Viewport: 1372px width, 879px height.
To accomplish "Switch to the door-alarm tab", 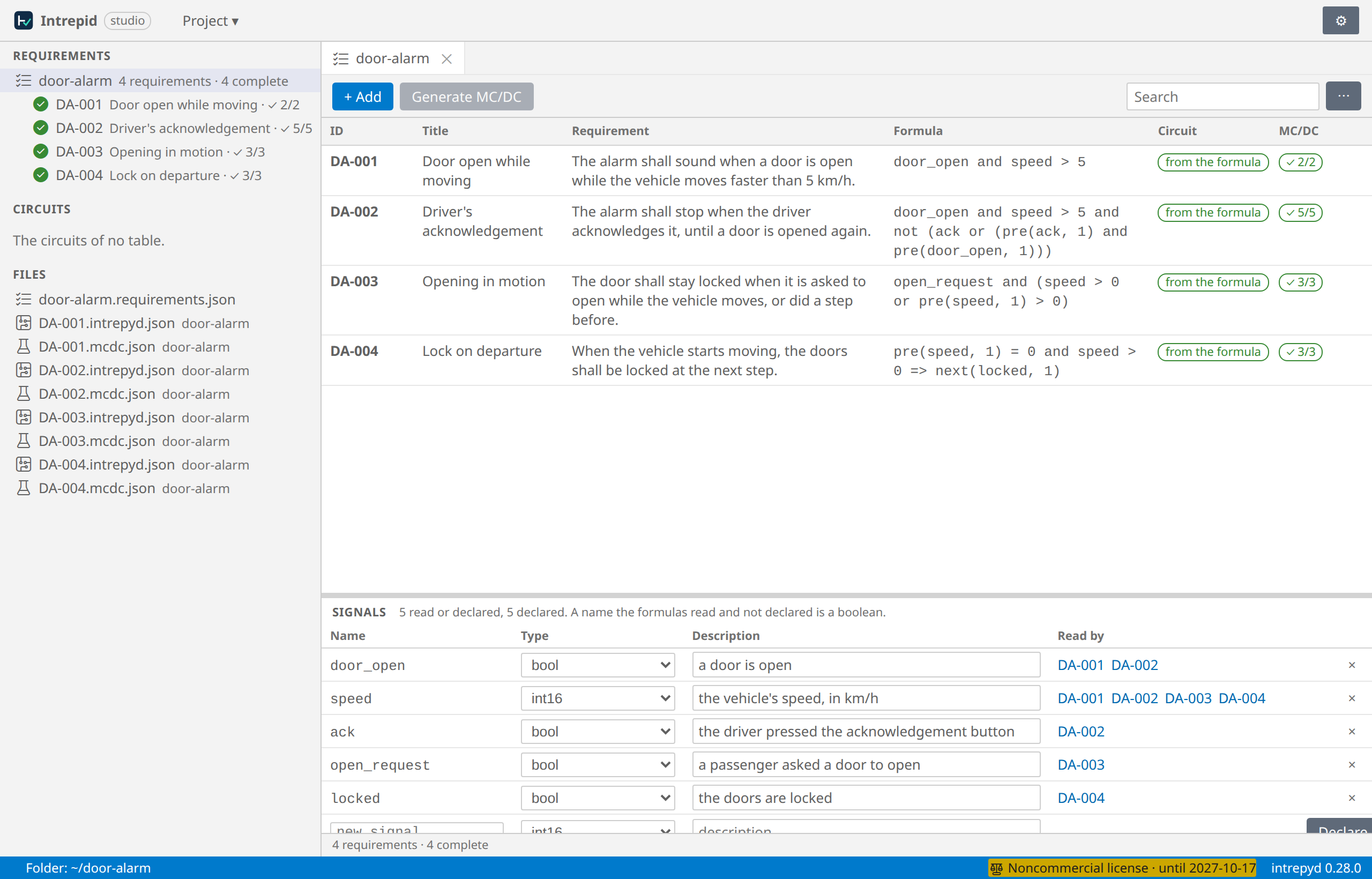I will click(392, 58).
